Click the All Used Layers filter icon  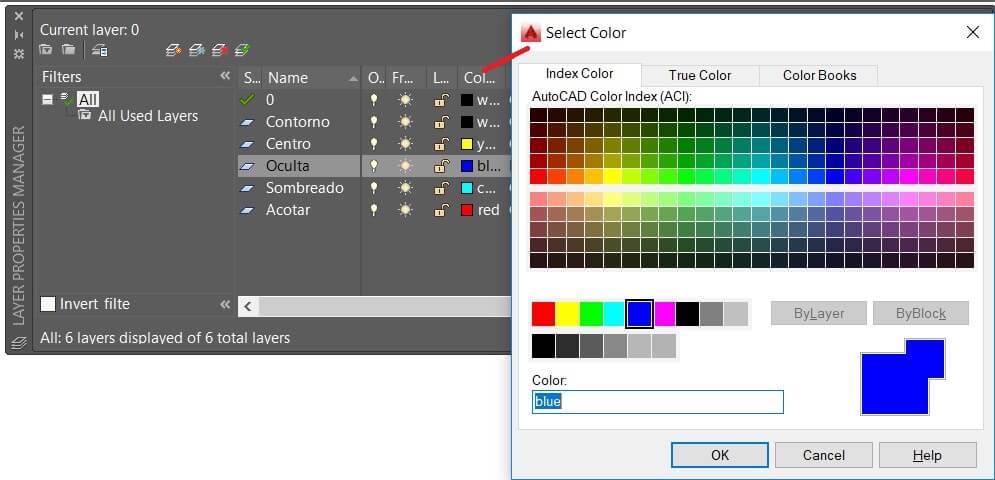pyautogui.click(x=84, y=115)
